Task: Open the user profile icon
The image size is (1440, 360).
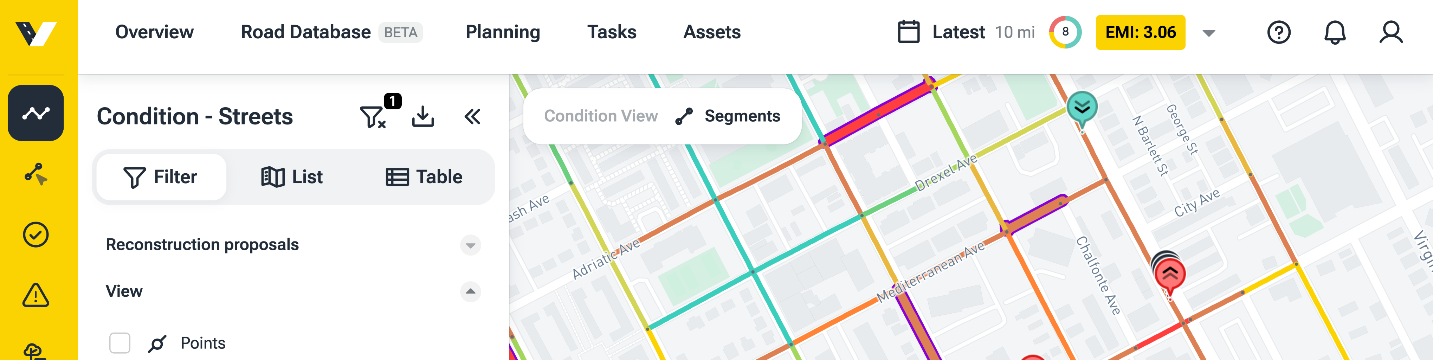Action: click(x=1391, y=32)
